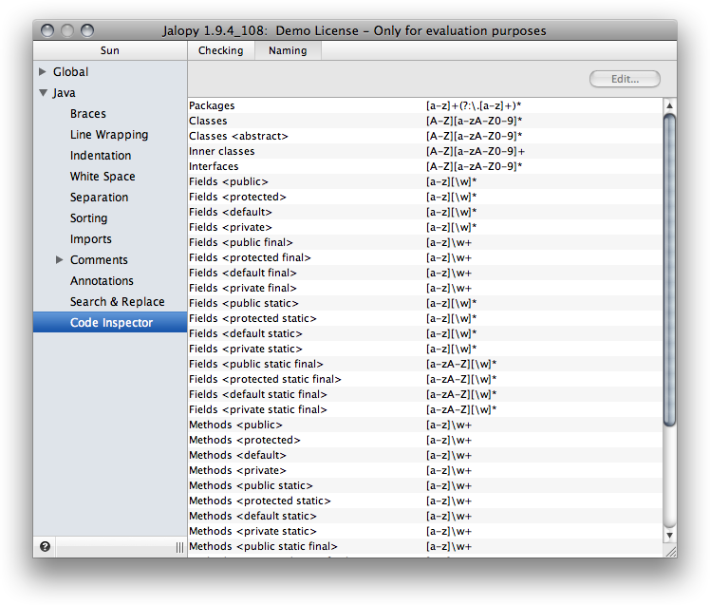710x605 pixels.
Task: Expand the Comments subtree arrow
Action: [59, 259]
